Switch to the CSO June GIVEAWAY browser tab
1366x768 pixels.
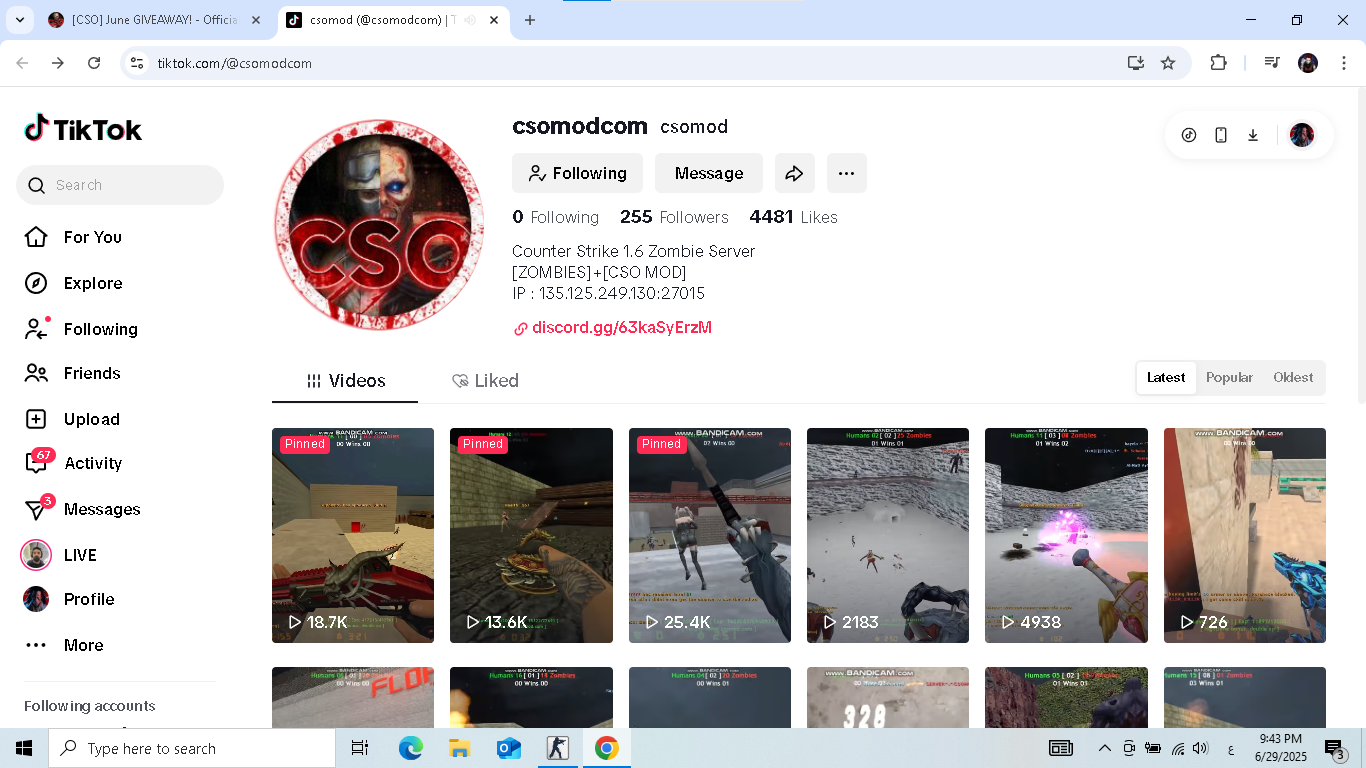(x=154, y=20)
